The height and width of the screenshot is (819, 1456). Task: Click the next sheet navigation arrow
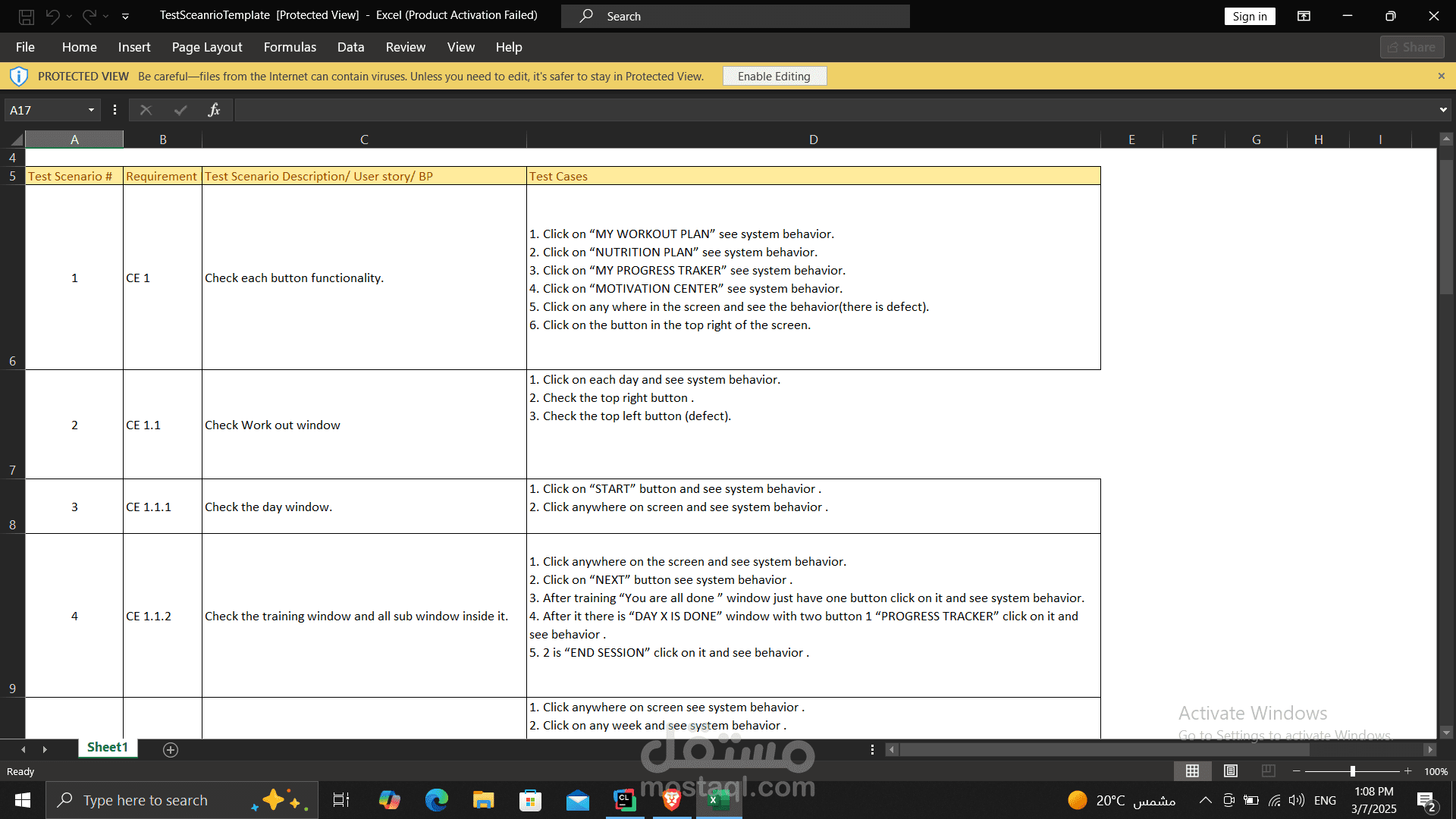(x=45, y=750)
